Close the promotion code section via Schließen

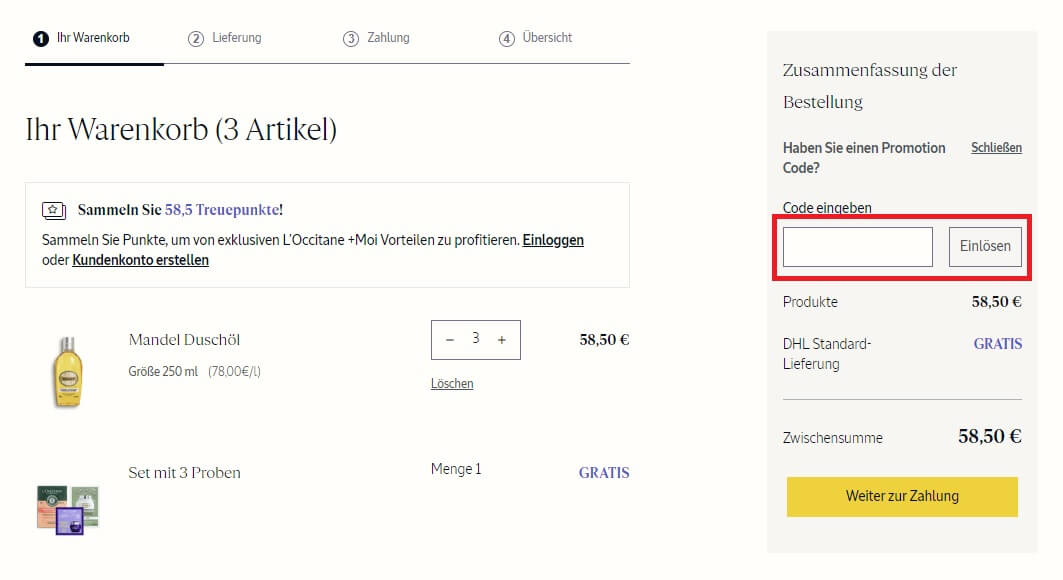click(x=996, y=148)
